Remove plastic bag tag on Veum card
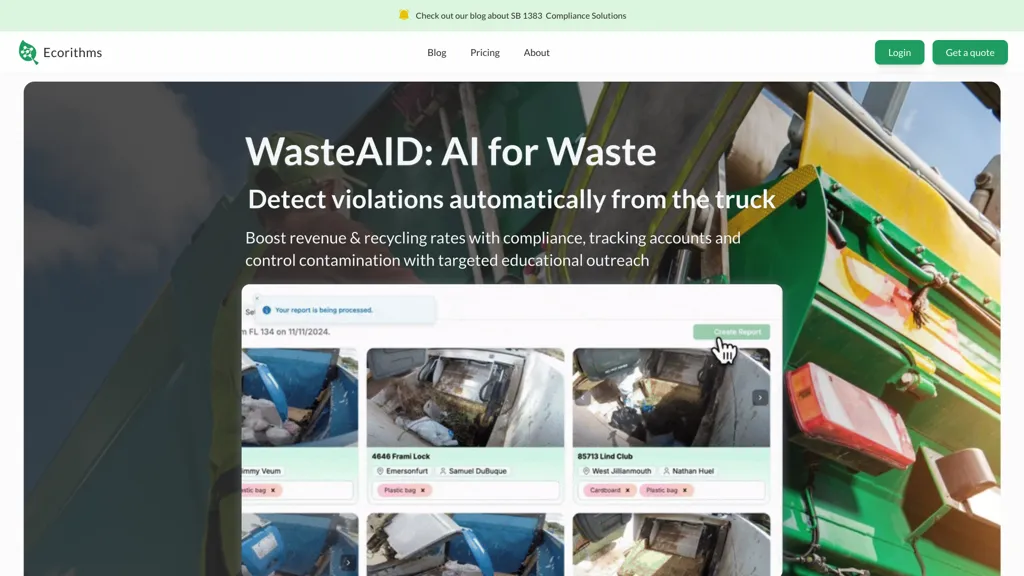 [x=273, y=490]
